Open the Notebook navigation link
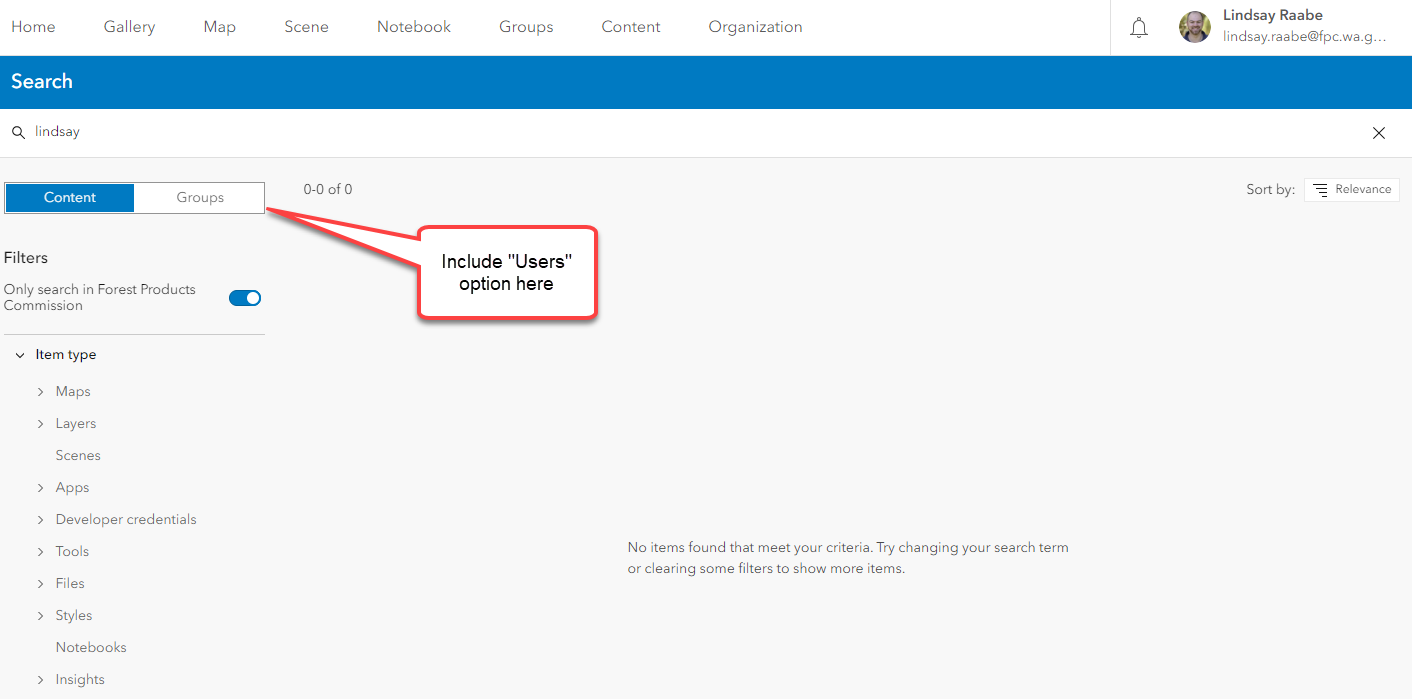Viewport: 1412px width, 699px height. click(414, 27)
